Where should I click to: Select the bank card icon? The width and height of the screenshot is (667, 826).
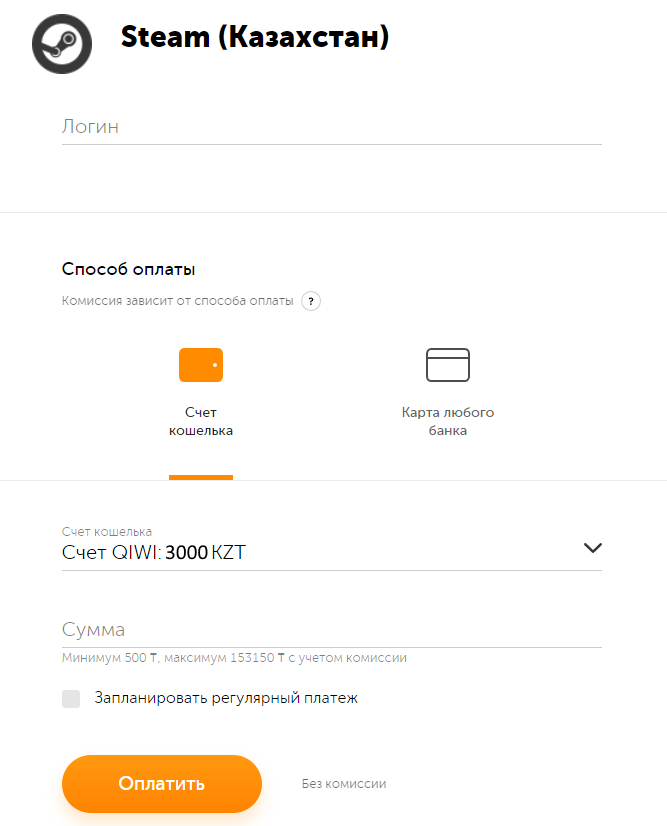point(447,365)
